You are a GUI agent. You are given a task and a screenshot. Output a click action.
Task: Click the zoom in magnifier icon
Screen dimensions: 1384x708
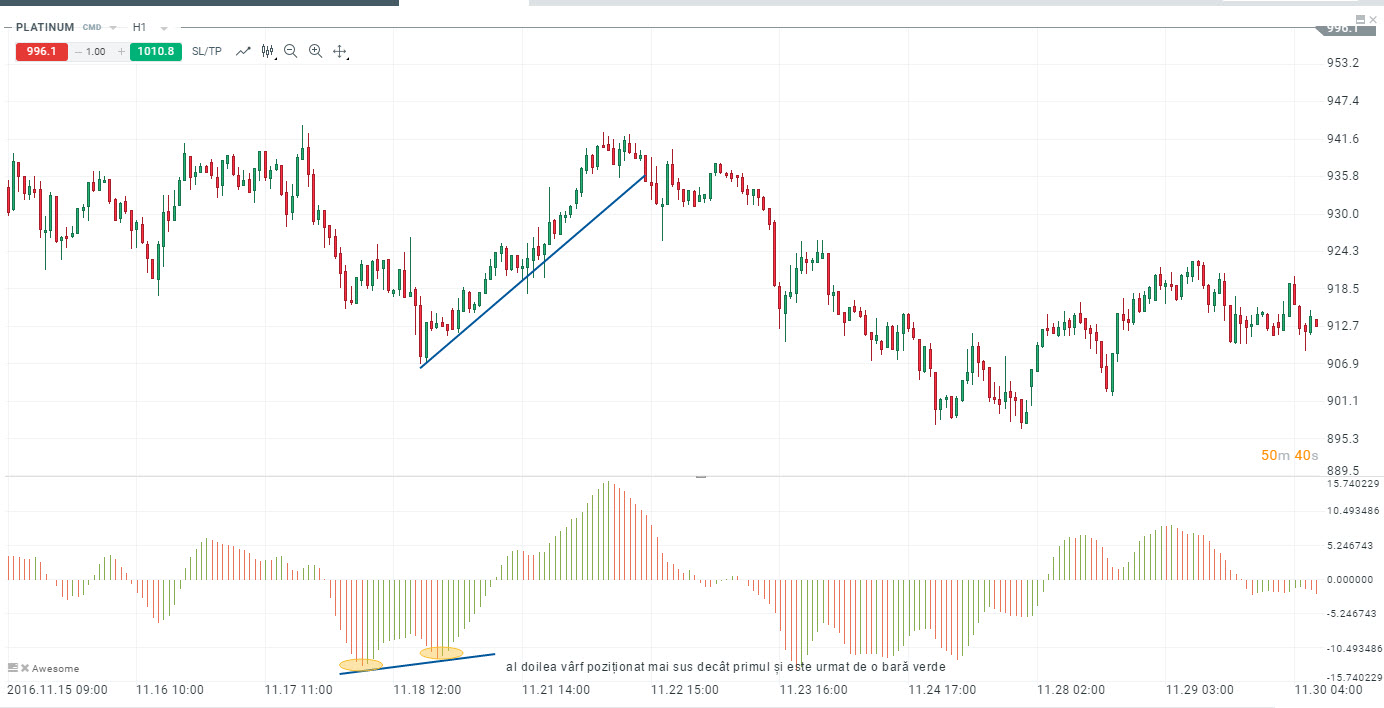coord(315,50)
